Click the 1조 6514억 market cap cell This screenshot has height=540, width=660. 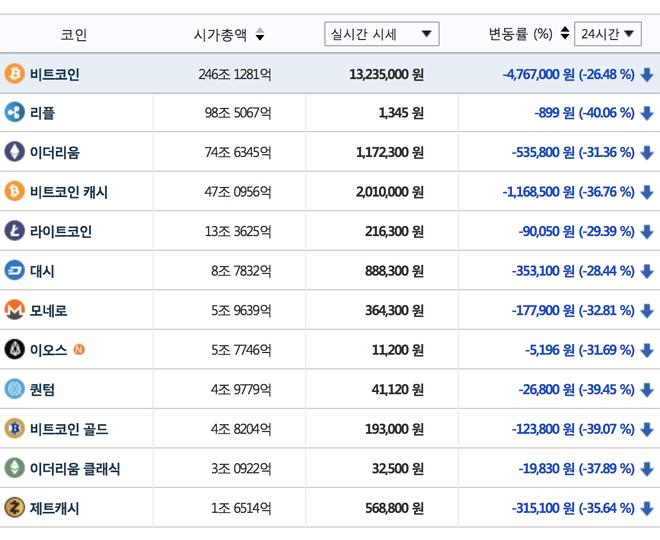pyautogui.click(x=241, y=508)
